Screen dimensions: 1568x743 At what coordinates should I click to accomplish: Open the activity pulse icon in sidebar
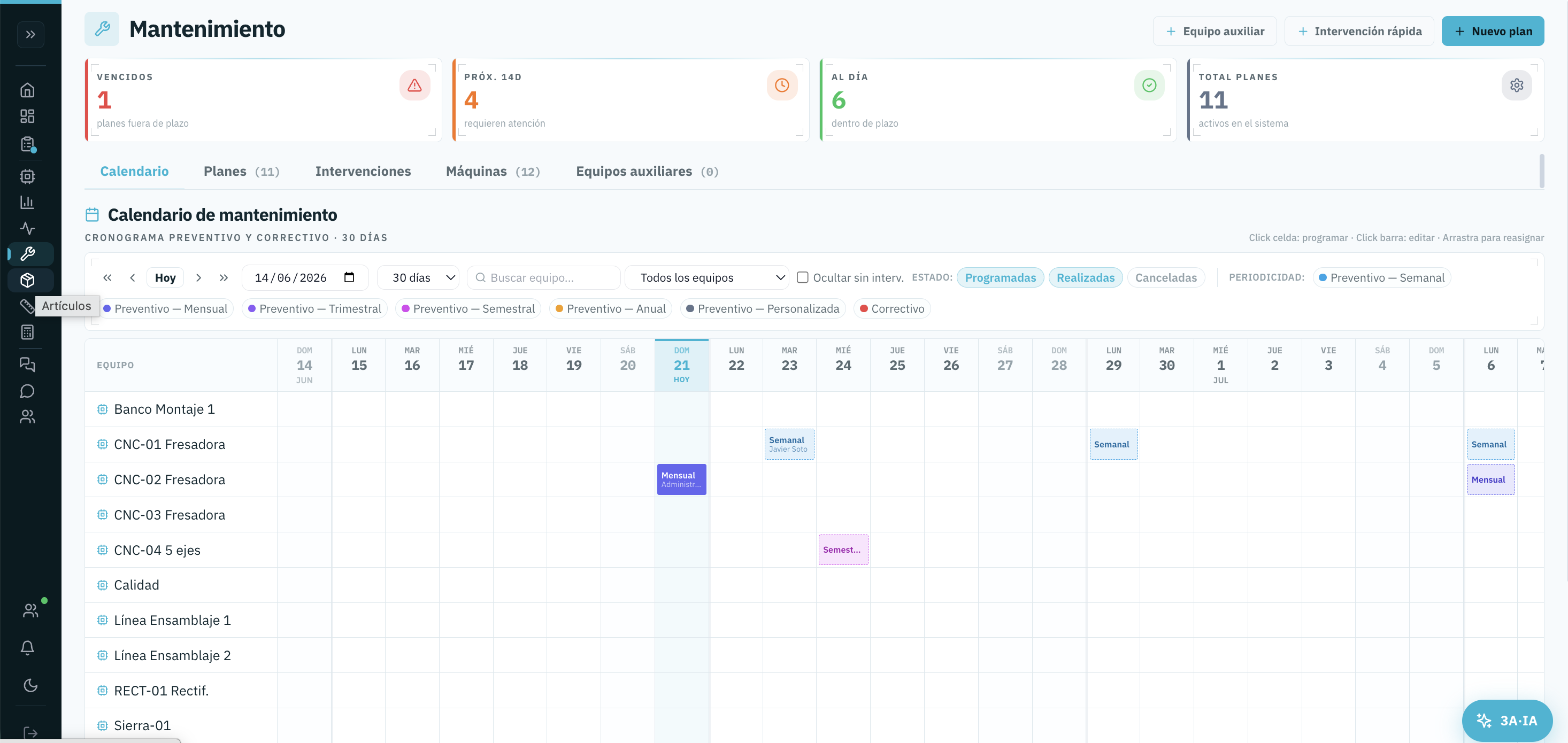27,228
